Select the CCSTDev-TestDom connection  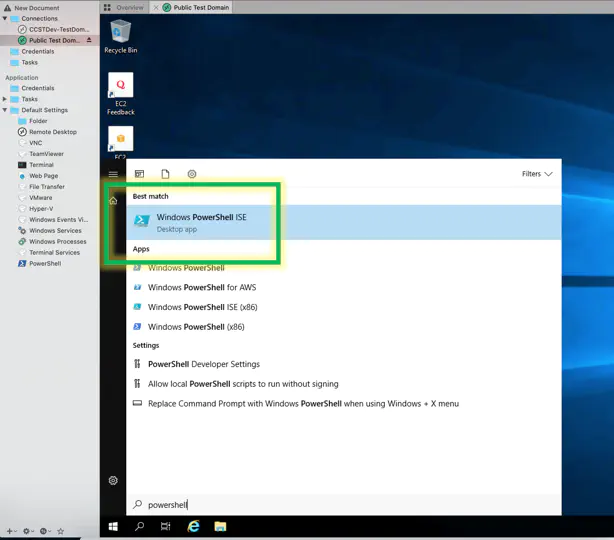click(x=54, y=29)
